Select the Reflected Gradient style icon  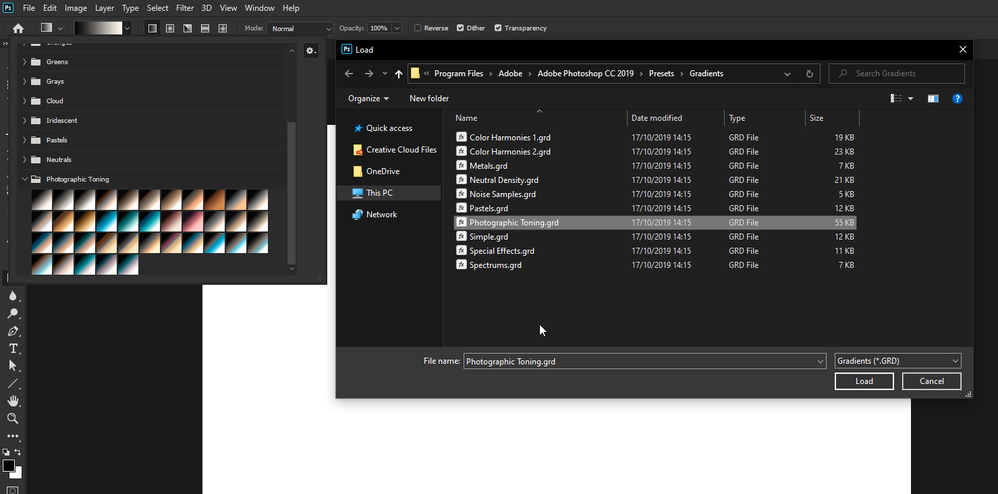pyautogui.click(x=205, y=28)
